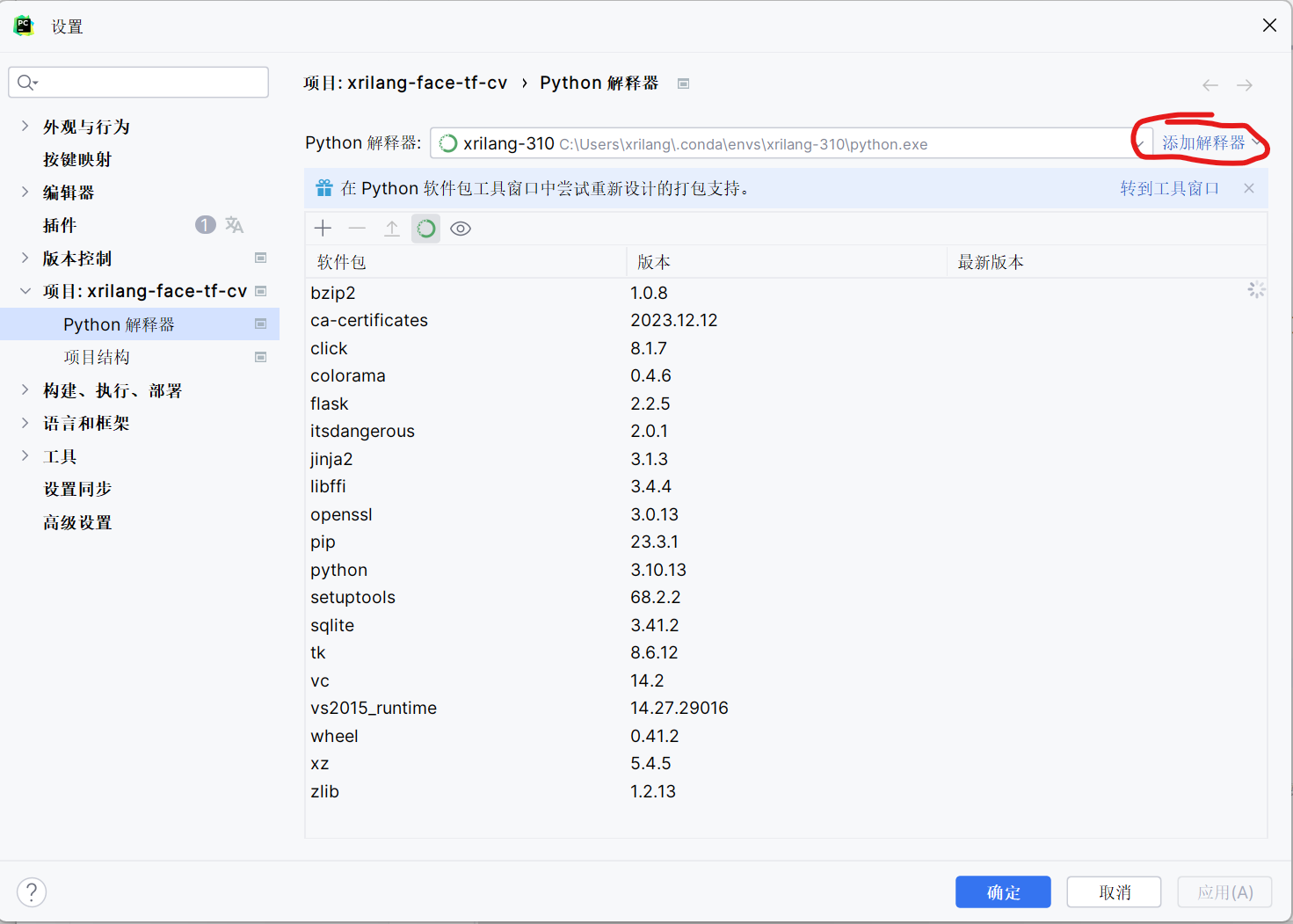The height and width of the screenshot is (924, 1293).
Task: Click the interpreter status circle icon
Action: click(448, 143)
